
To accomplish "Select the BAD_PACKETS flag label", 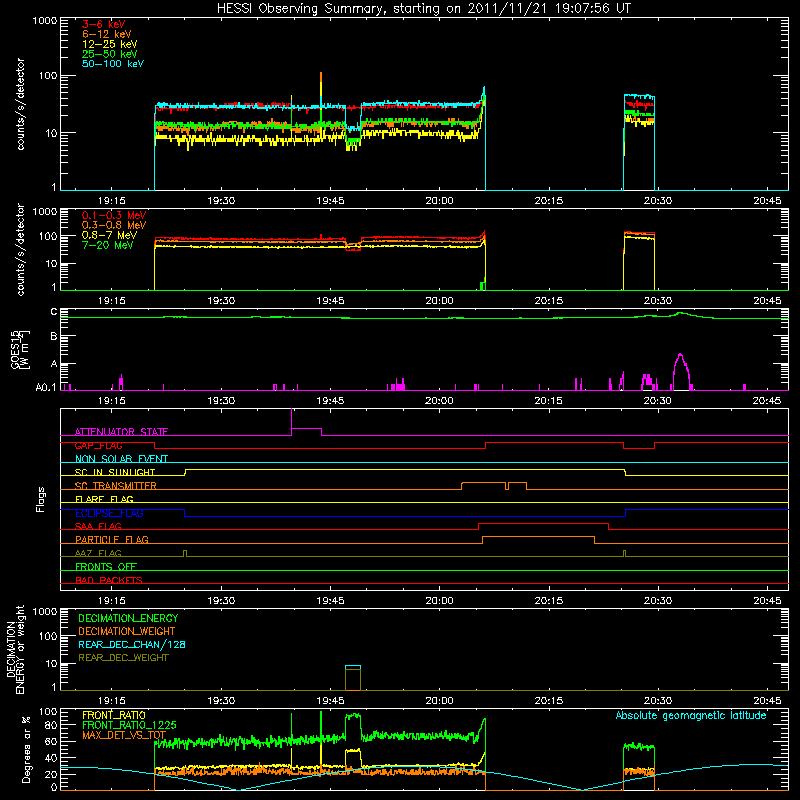I will coord(109,580).
